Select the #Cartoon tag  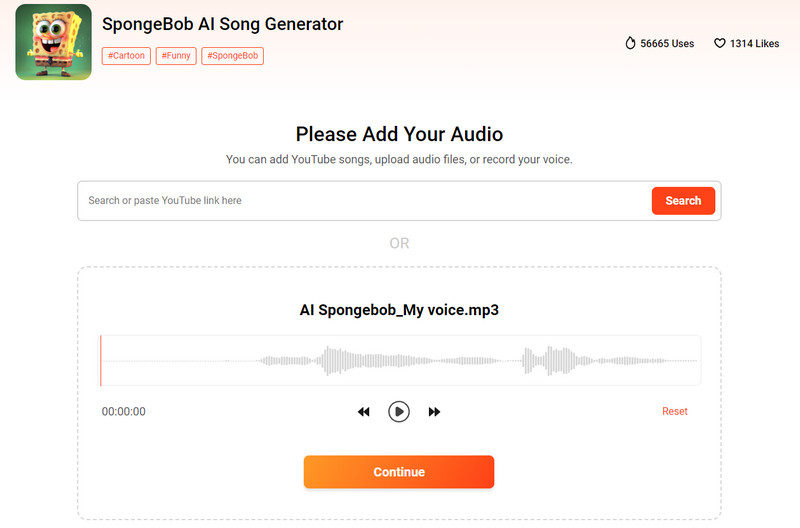(x=126, y=56)
